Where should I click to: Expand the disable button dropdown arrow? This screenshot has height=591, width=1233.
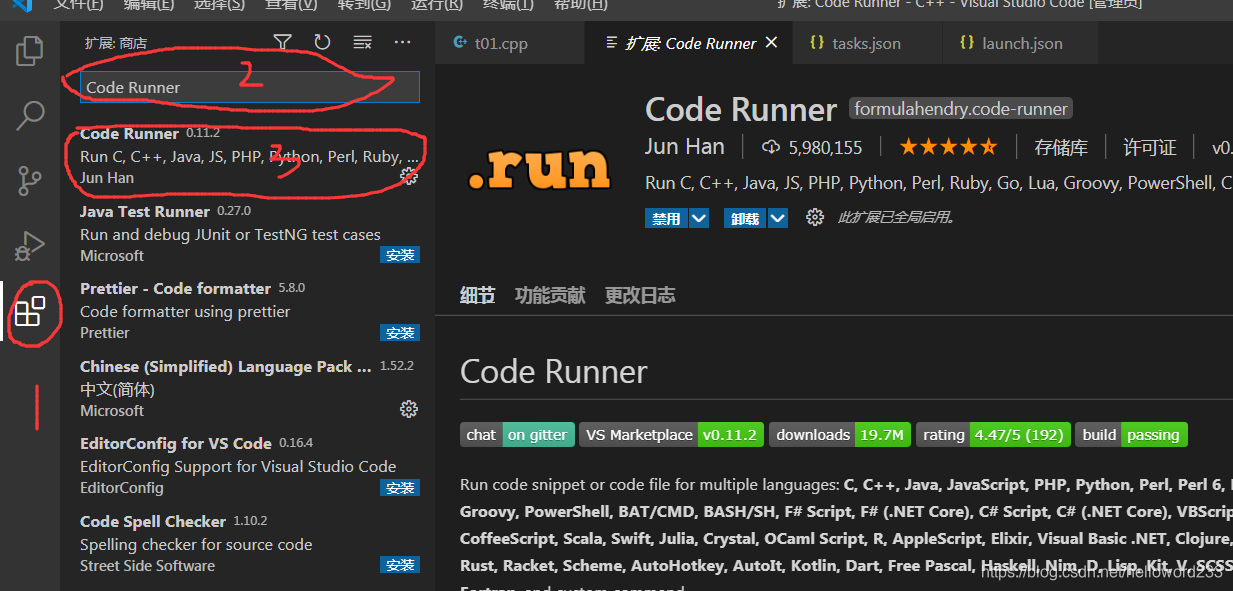click(x=699, y=218)
